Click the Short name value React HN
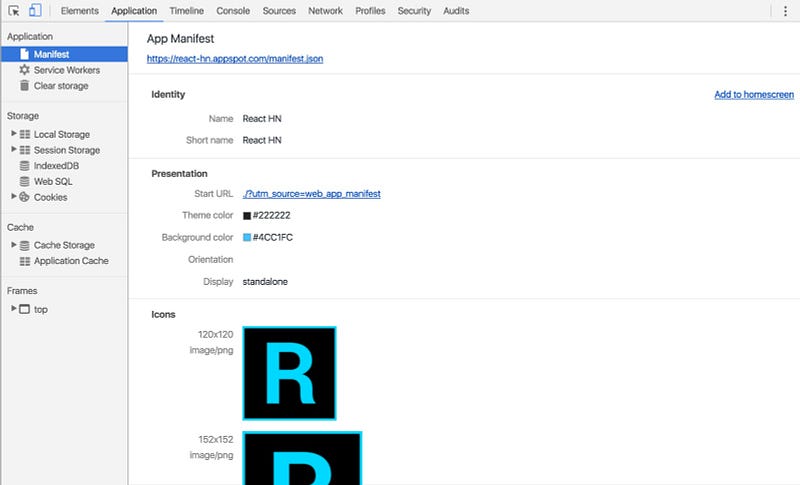800x485 pixels. [262, 140]
